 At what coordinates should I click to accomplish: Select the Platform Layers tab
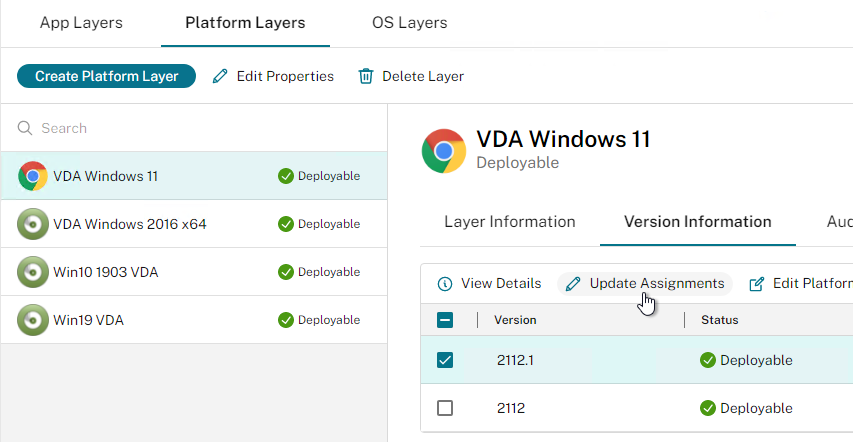pos(245,23)
